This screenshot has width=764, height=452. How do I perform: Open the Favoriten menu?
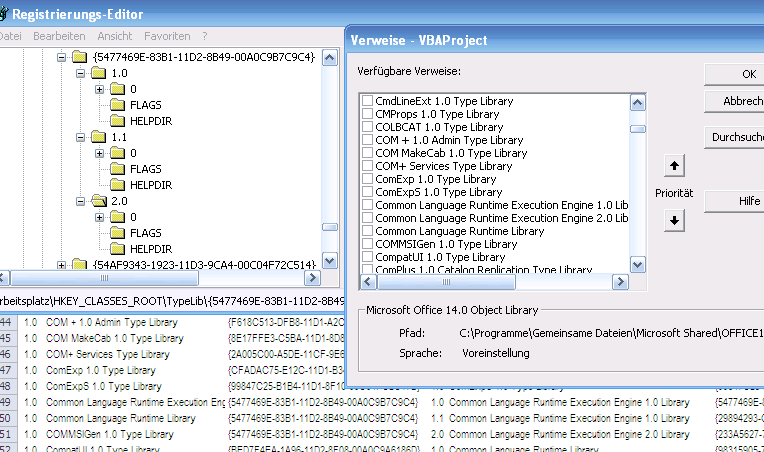(167, 36)
